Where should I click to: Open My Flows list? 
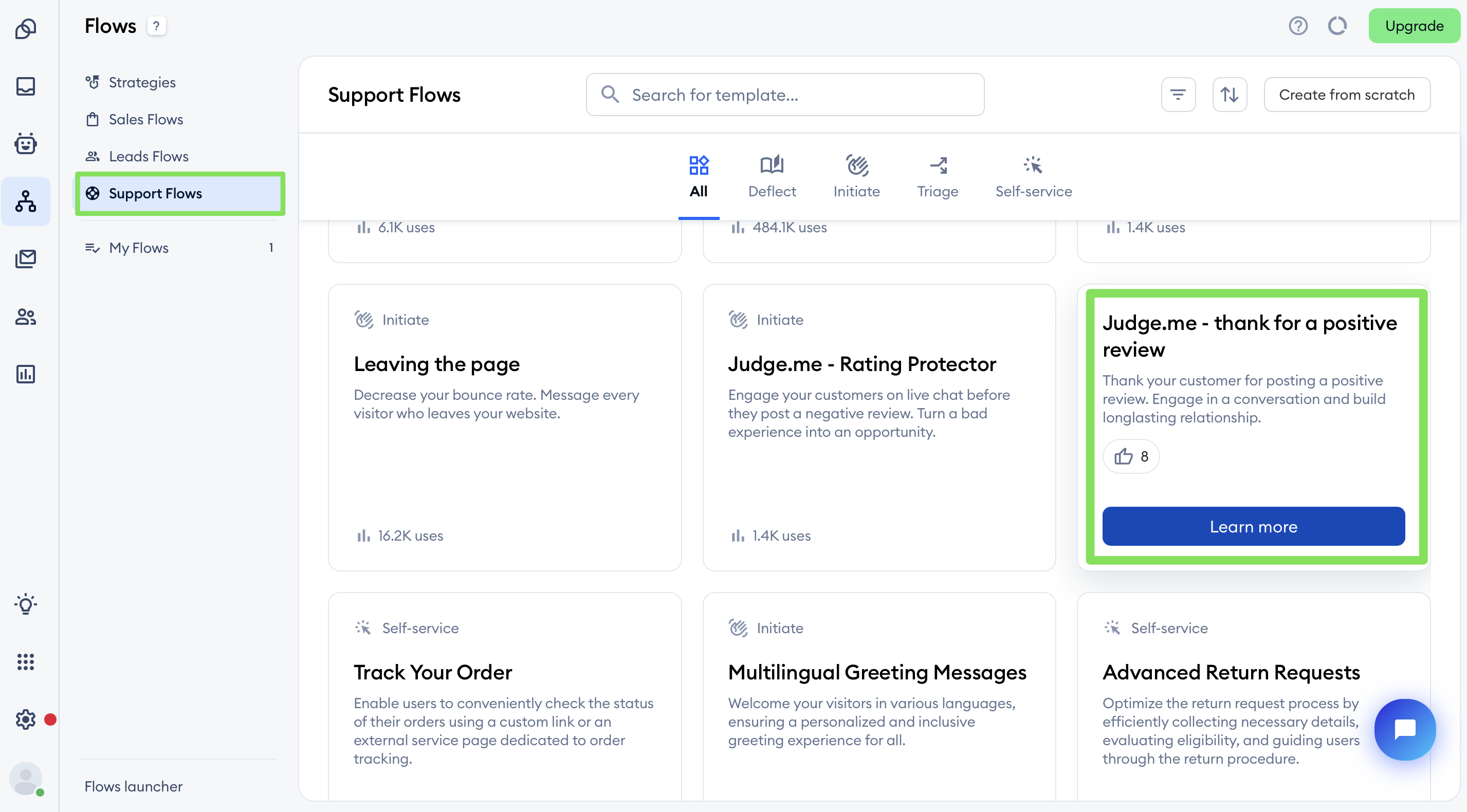[179, 248]
